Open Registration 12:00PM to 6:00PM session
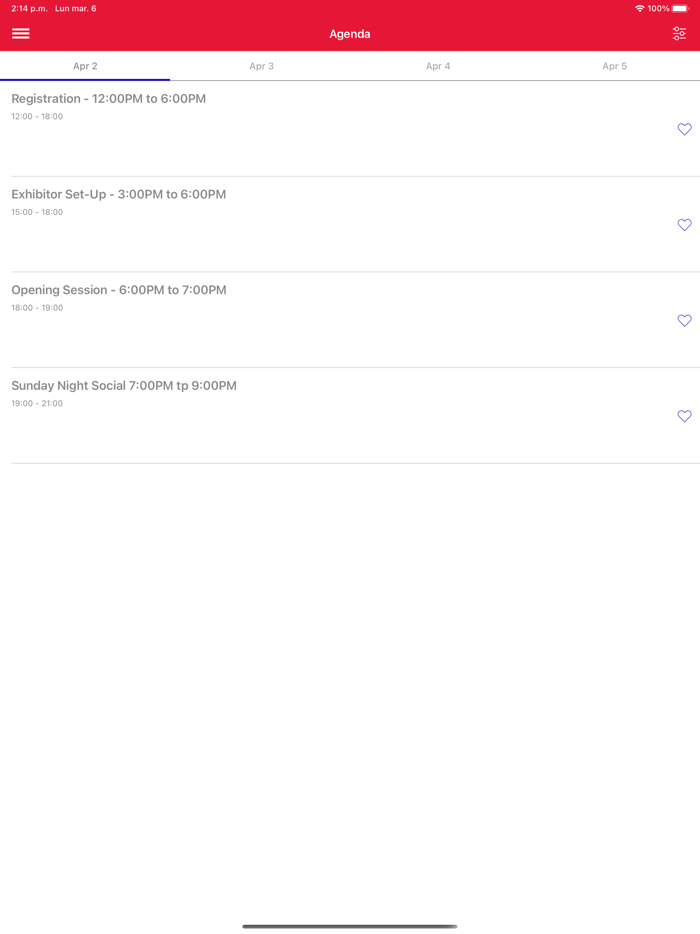 tap(109, 99)
